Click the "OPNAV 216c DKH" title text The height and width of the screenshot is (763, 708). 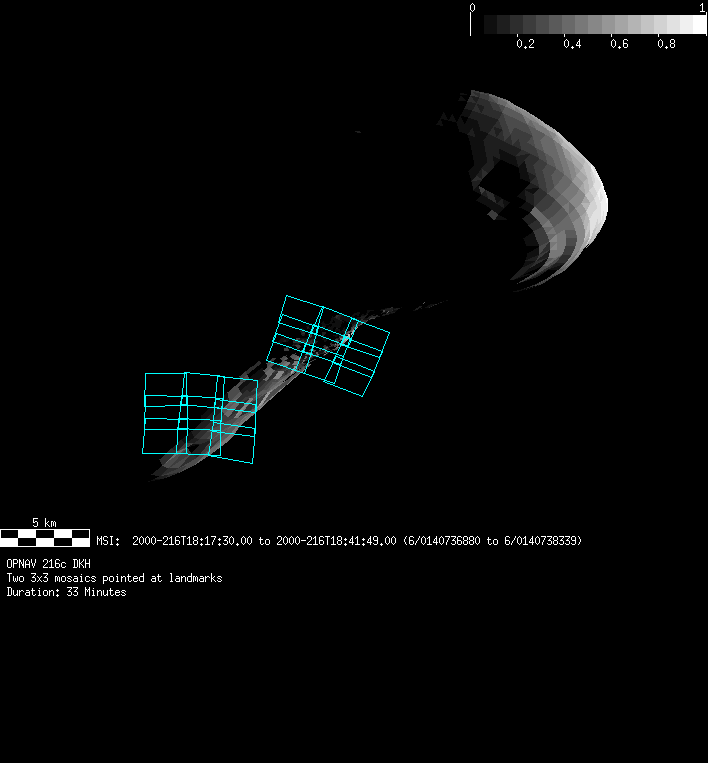click(x=49, y=565)
